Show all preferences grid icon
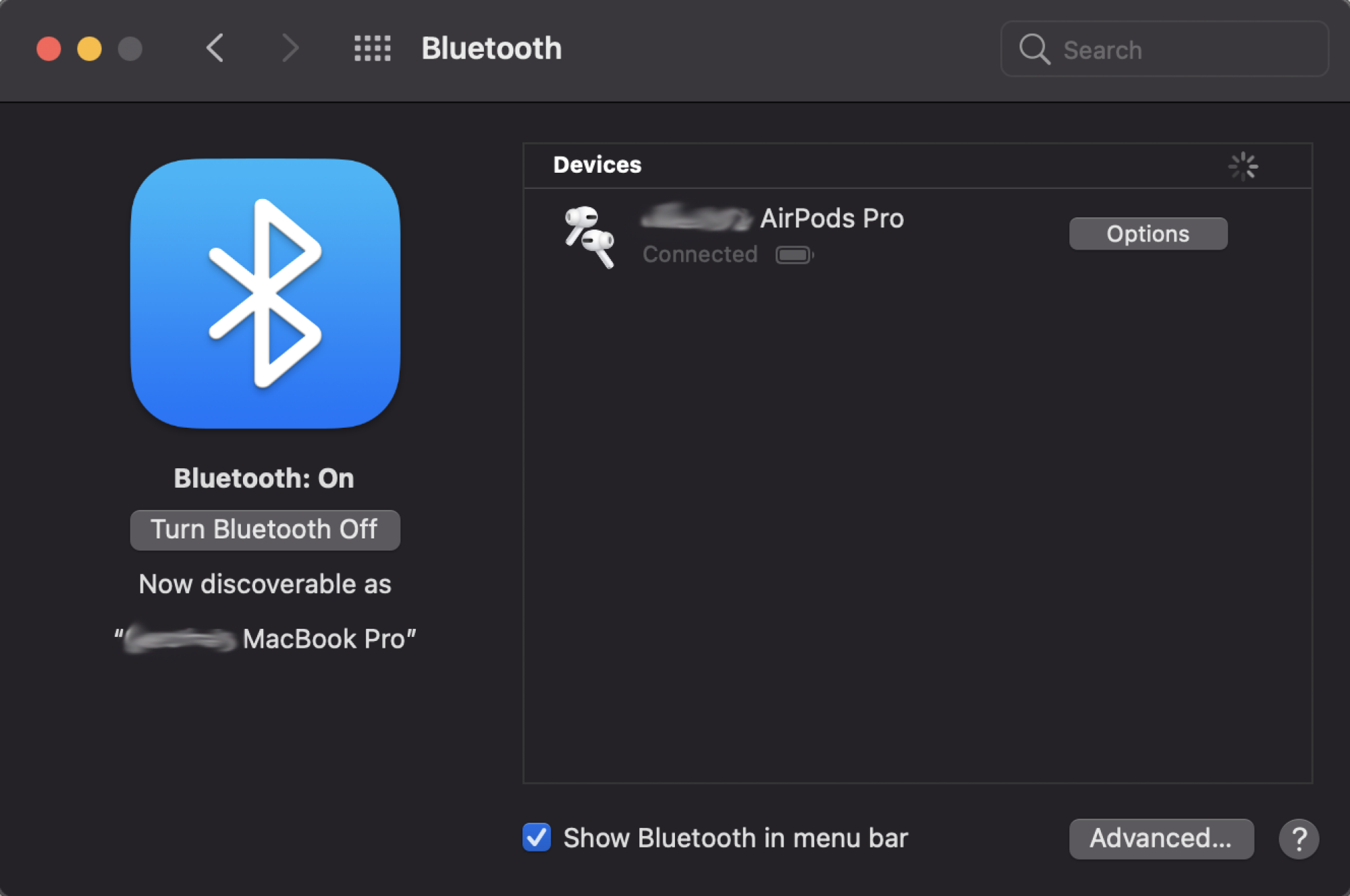The height and width of the screenshot is (896, 1350). click(373, 49)
